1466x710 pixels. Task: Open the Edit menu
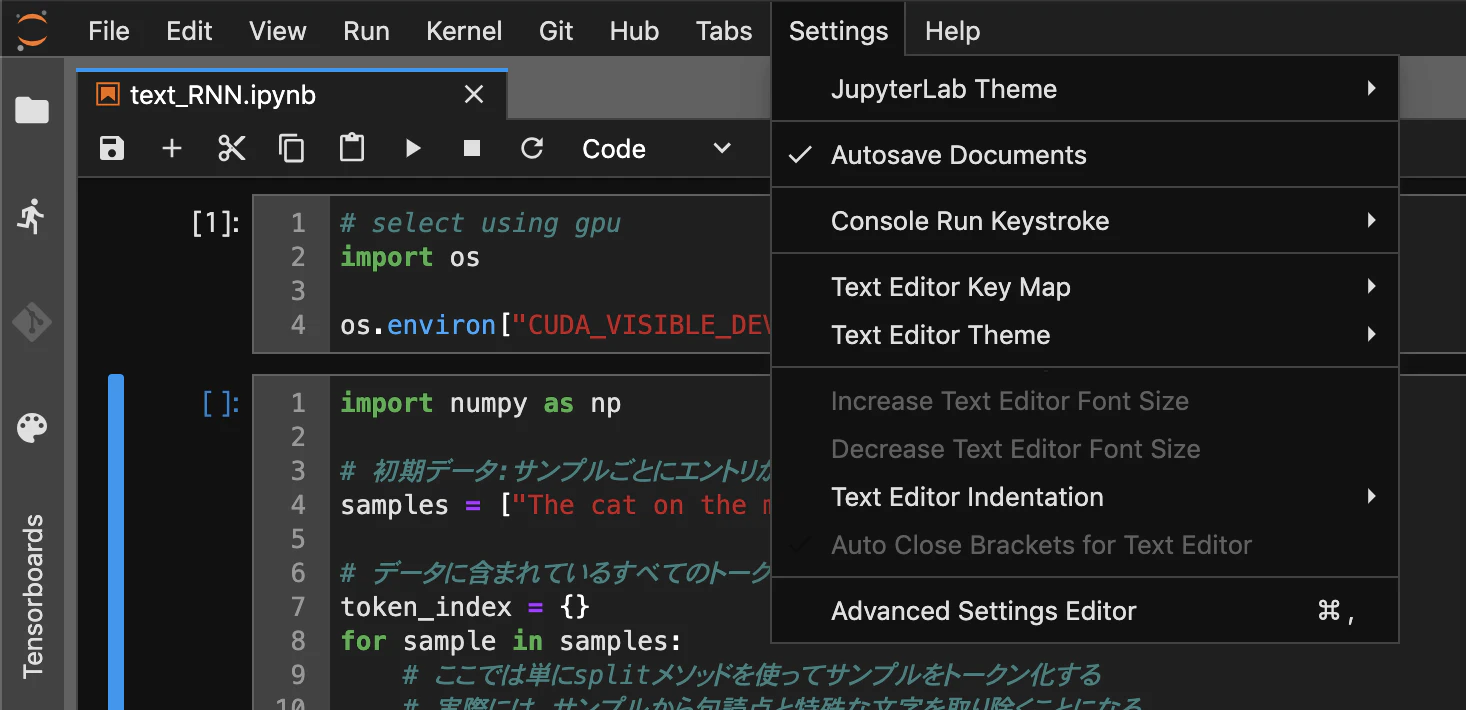pos(189,31)
